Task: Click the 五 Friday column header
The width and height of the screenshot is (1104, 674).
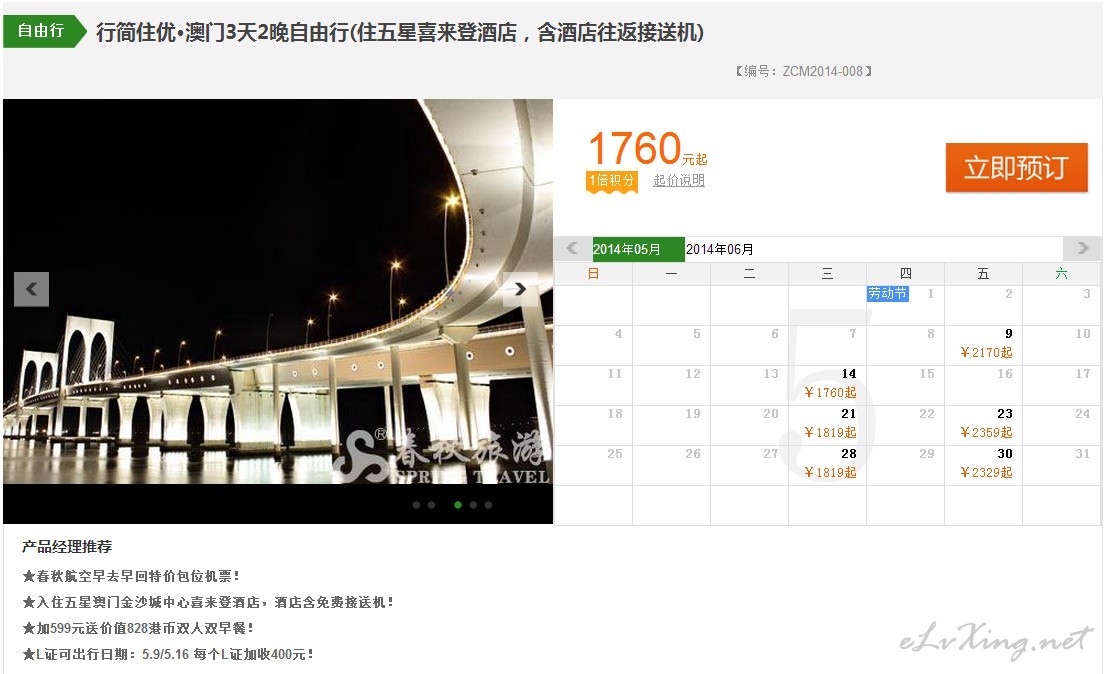Action: (984, 274)
